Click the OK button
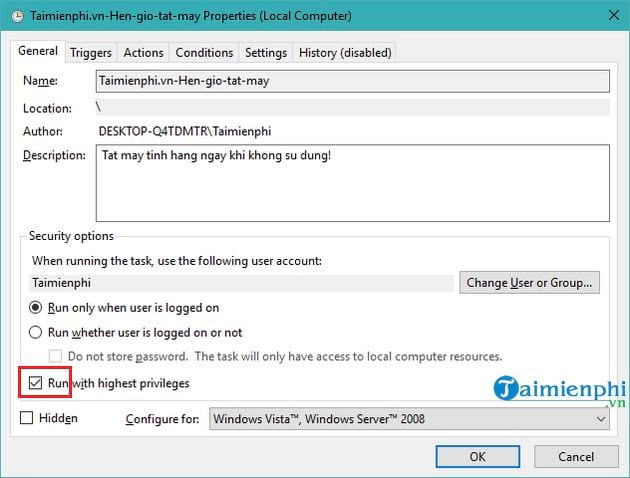 478,456
